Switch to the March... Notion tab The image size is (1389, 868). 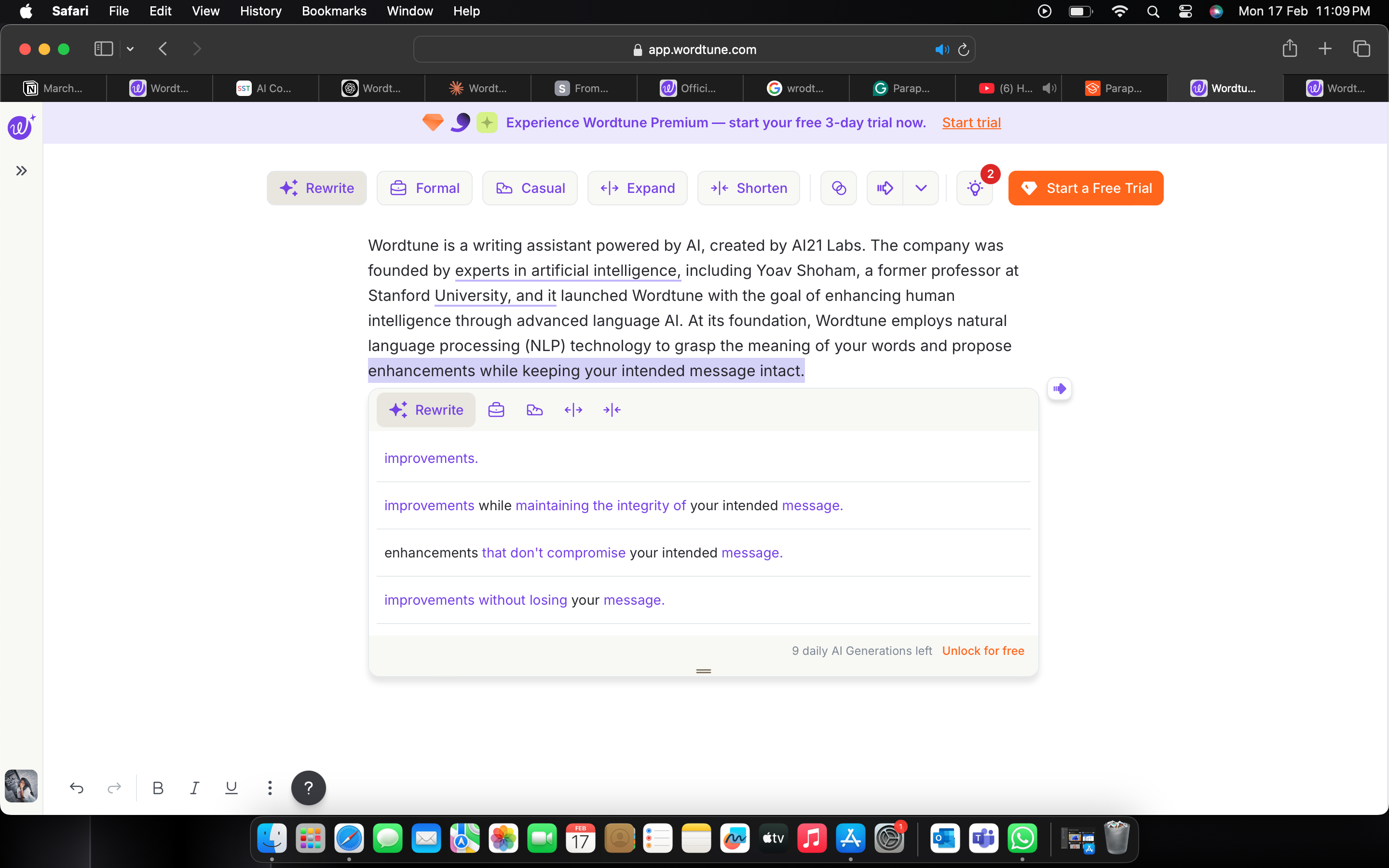[54, 88]
